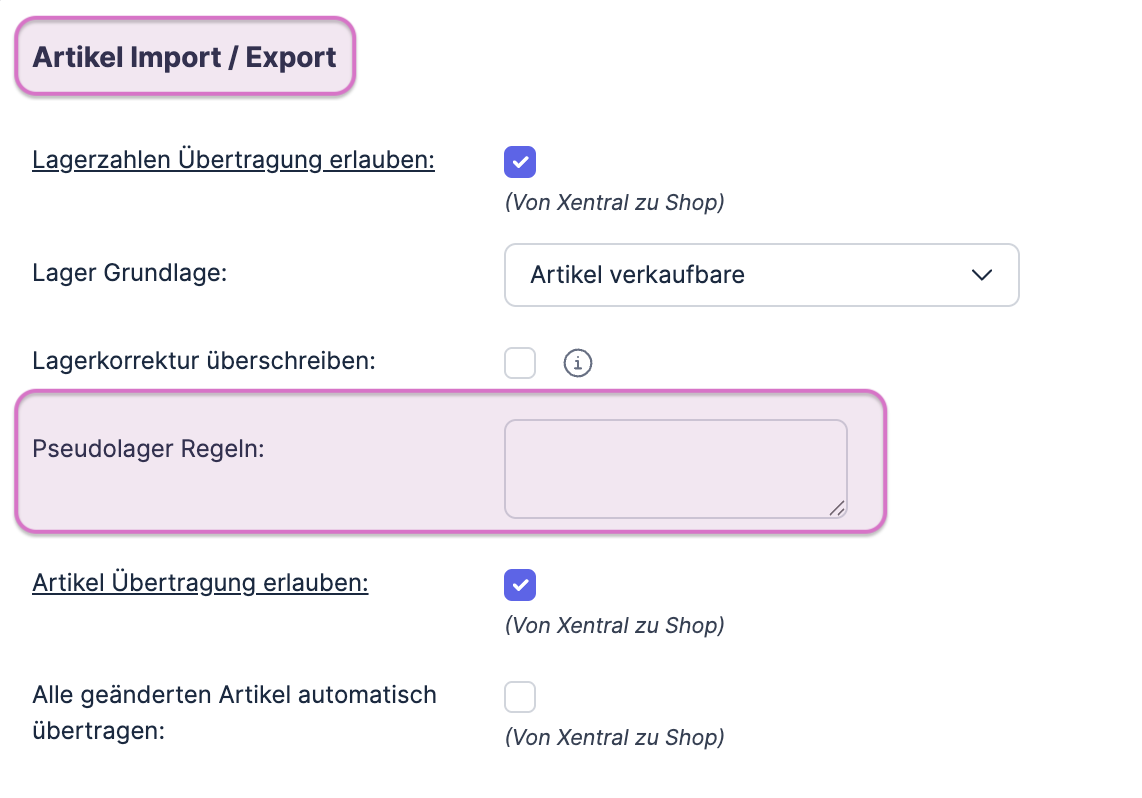The width and height of the screenshot is (1142, 798).
Task: Enable automatic transfer of all changed articles
Action: pos(519,697)
